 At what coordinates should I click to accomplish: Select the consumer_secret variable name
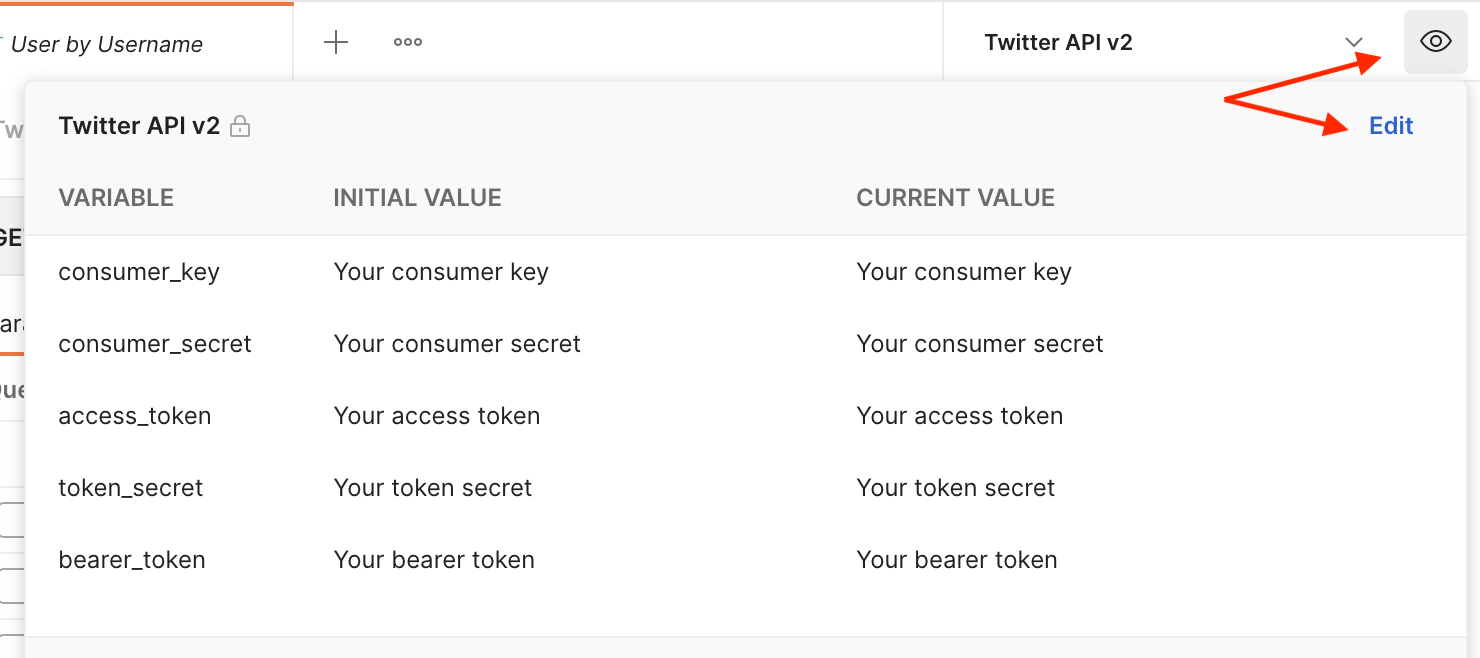(155, 344)
